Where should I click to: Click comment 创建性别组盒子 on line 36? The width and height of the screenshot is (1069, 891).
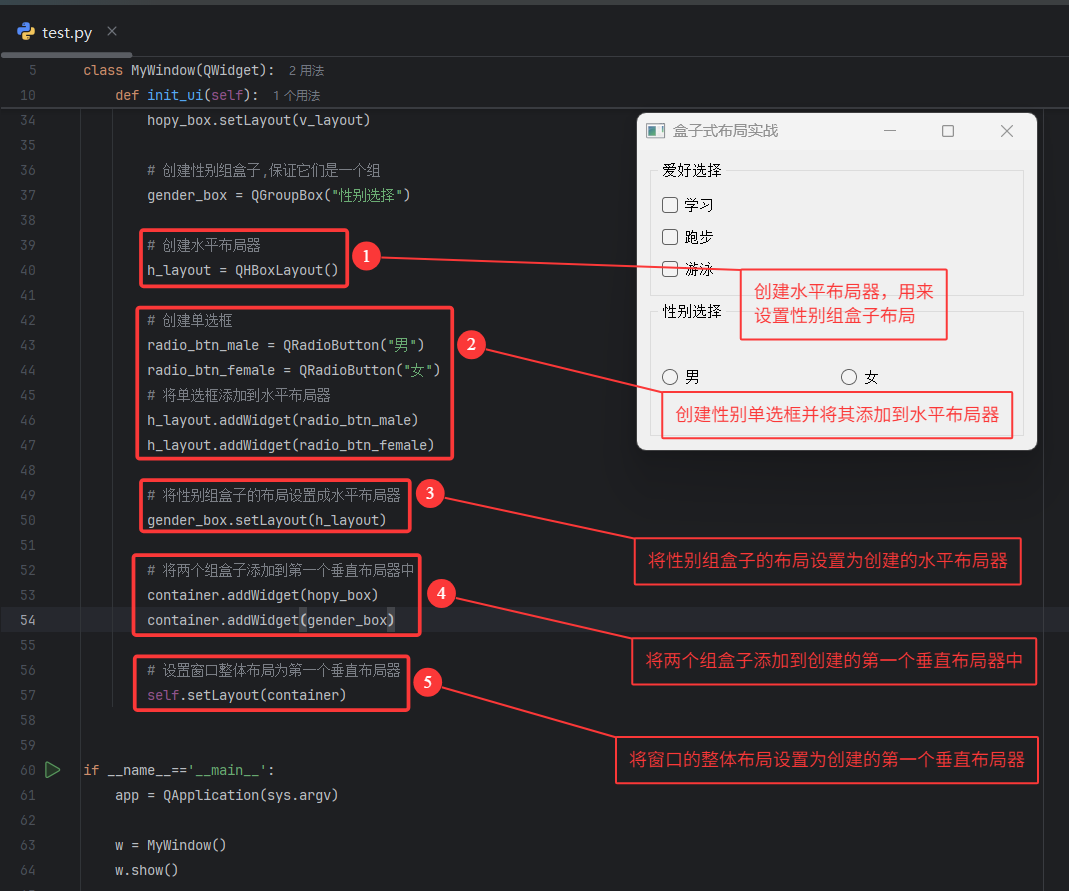tap(264, 170)
